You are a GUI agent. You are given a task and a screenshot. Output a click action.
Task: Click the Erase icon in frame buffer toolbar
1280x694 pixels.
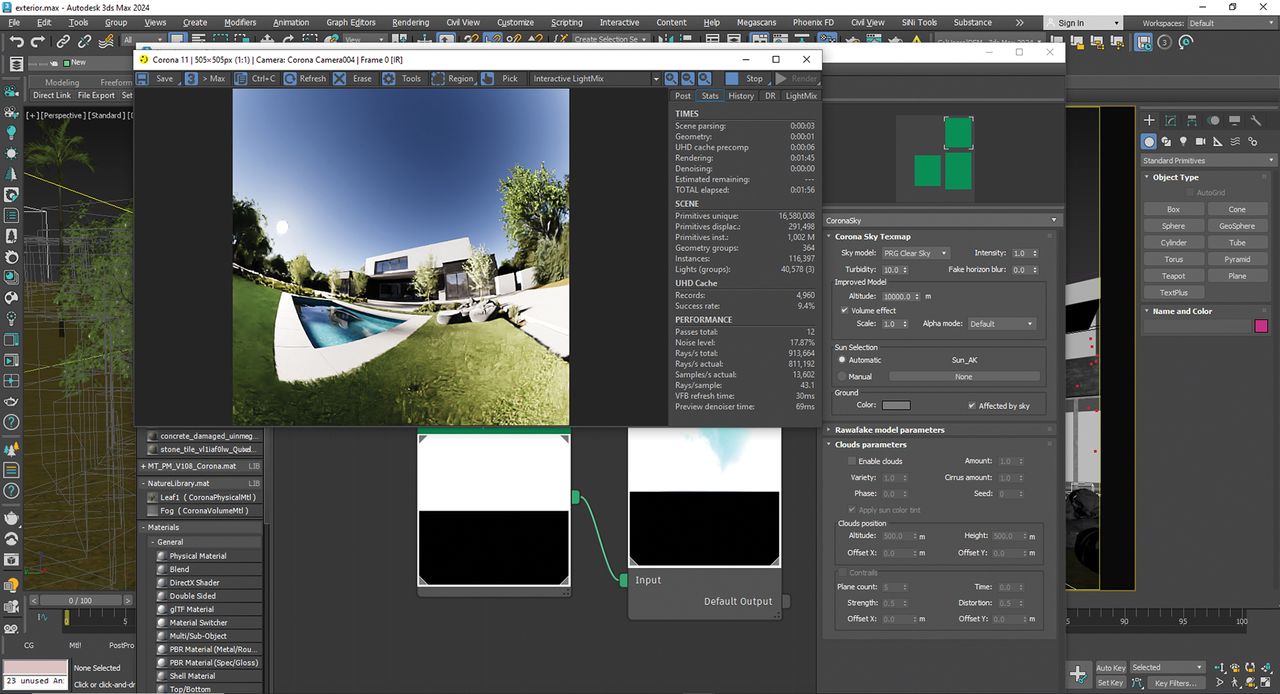340,78
